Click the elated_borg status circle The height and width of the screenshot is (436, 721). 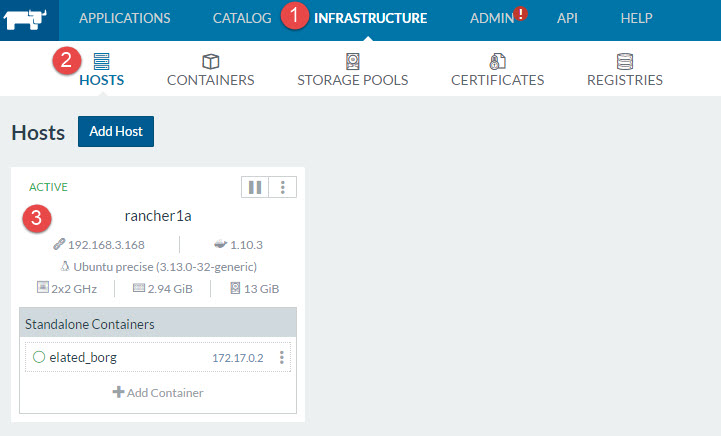(x=39, y=357)
